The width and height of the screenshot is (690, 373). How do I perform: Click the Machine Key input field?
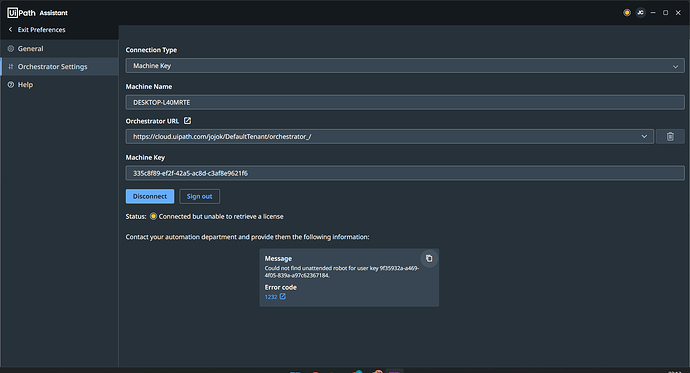(405, 173)
